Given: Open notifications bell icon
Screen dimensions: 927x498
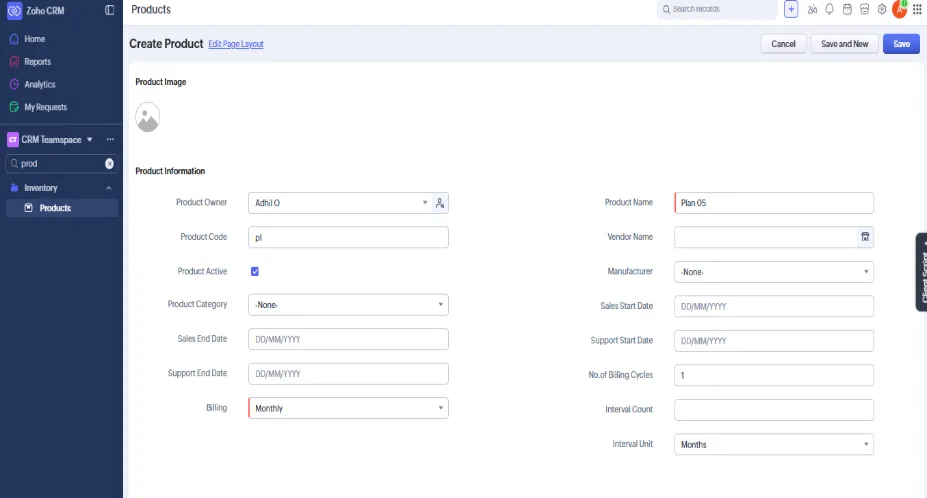Looking at the screenshot, I should [x=829, y=9].
